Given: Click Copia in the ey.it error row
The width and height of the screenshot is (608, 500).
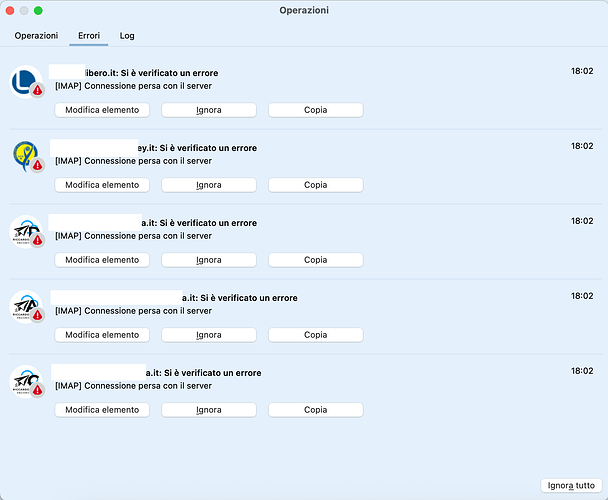Looking at the screenshot, I should (316, 185).
